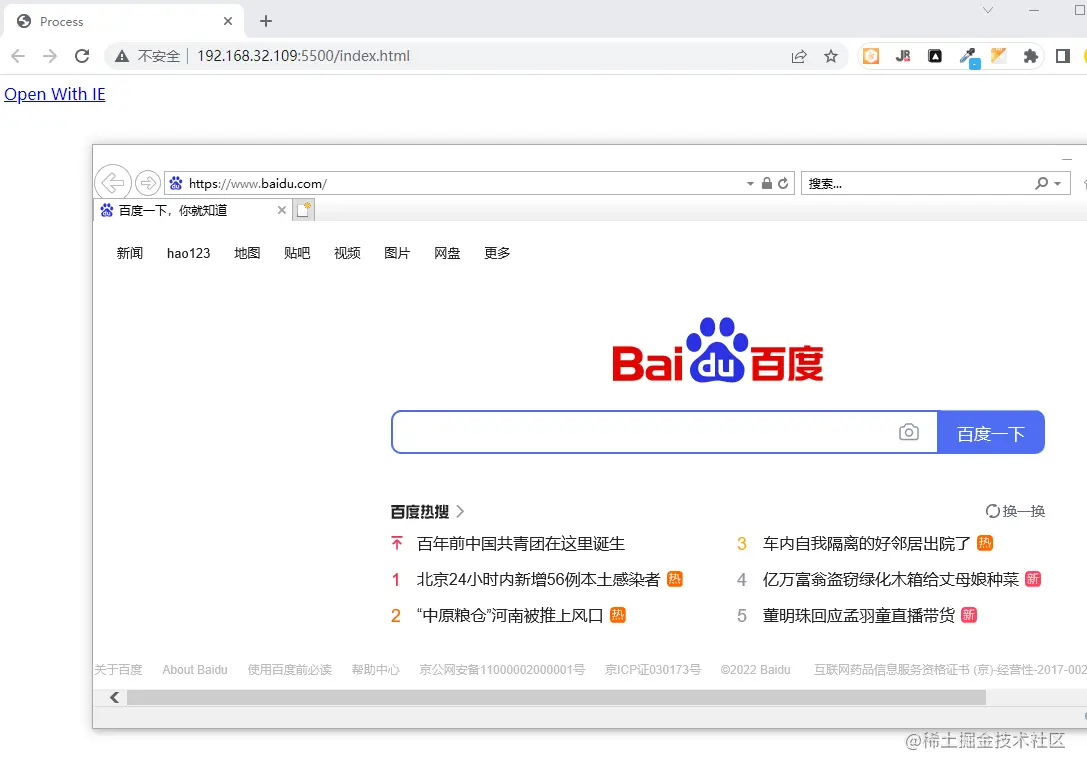
Task: Open the IE address bar history dropdown
Action: pyautogui.click(x=749, y=183)
